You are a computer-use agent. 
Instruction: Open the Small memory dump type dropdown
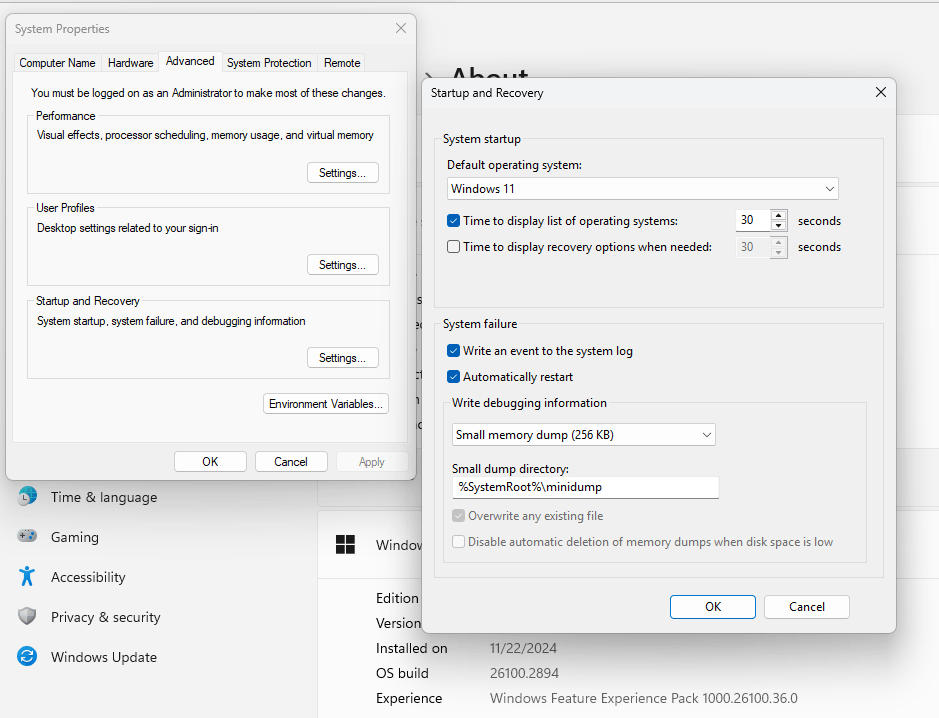[x=583, y=435]
